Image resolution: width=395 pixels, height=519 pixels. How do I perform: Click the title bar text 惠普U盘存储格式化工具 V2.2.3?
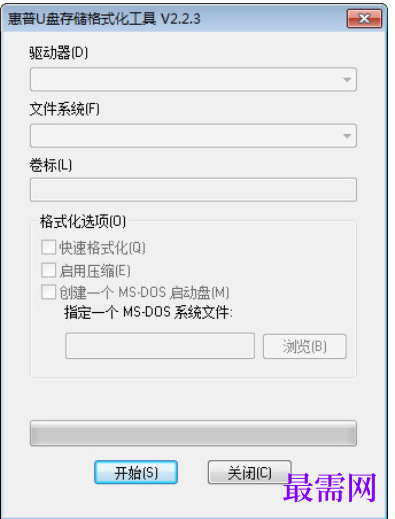pyautogui.click(x=104, y=19)
